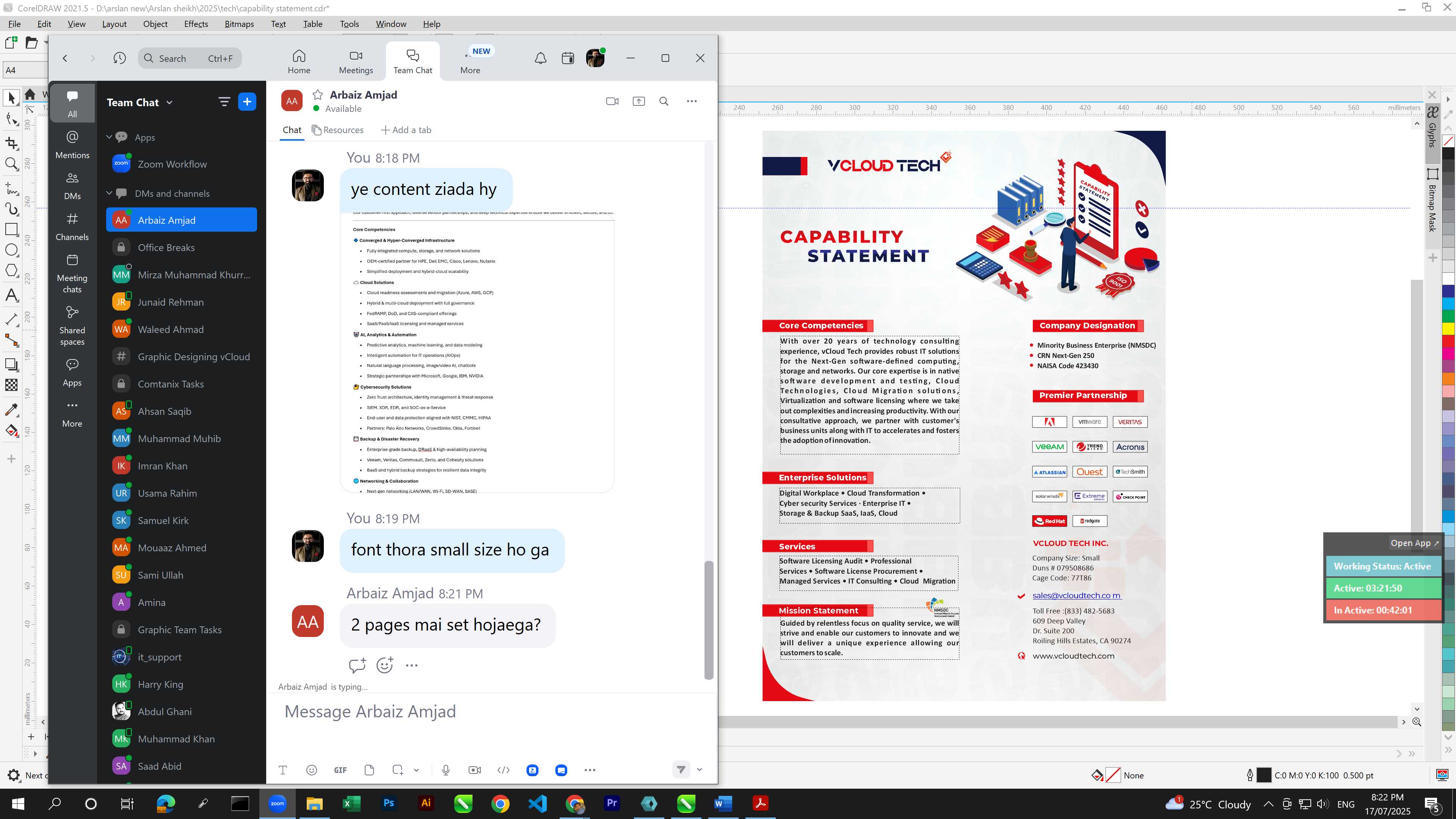Show hidden system tray icons
Image resolution: width=1456 pixels, height=819 pixels.
pos(1268,804)
